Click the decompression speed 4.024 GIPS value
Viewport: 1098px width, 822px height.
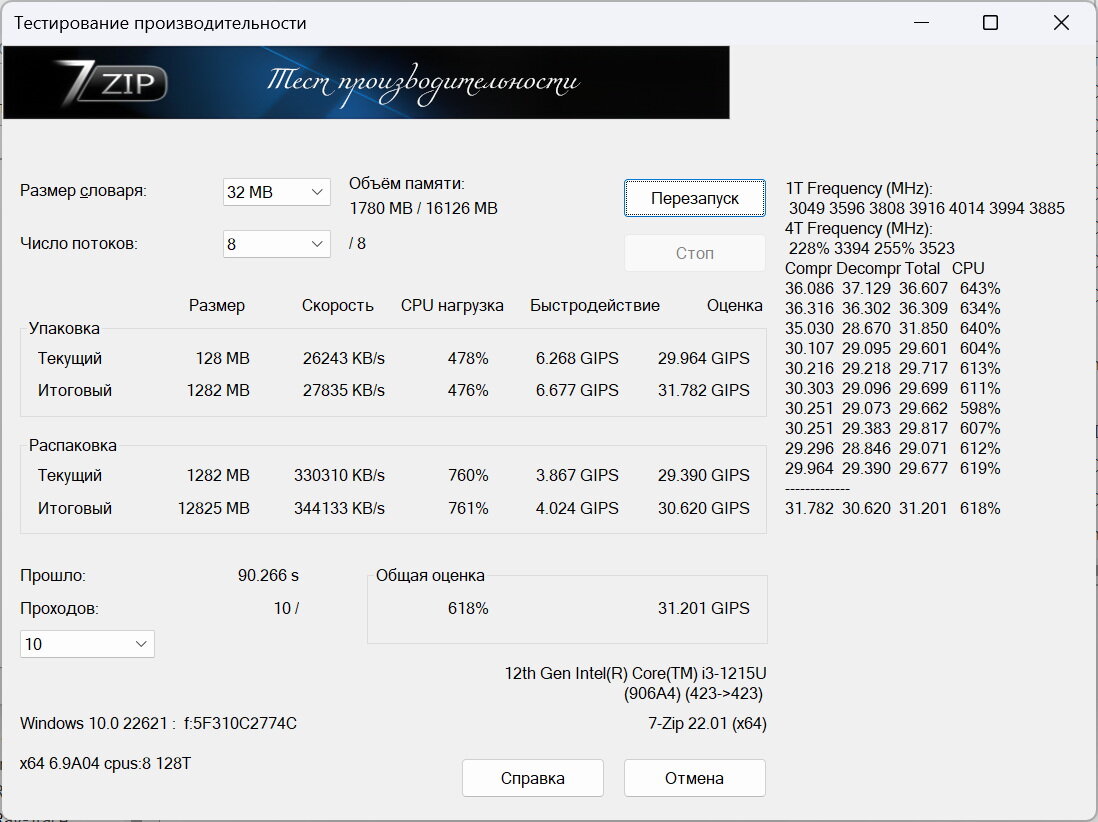point(577,508)
